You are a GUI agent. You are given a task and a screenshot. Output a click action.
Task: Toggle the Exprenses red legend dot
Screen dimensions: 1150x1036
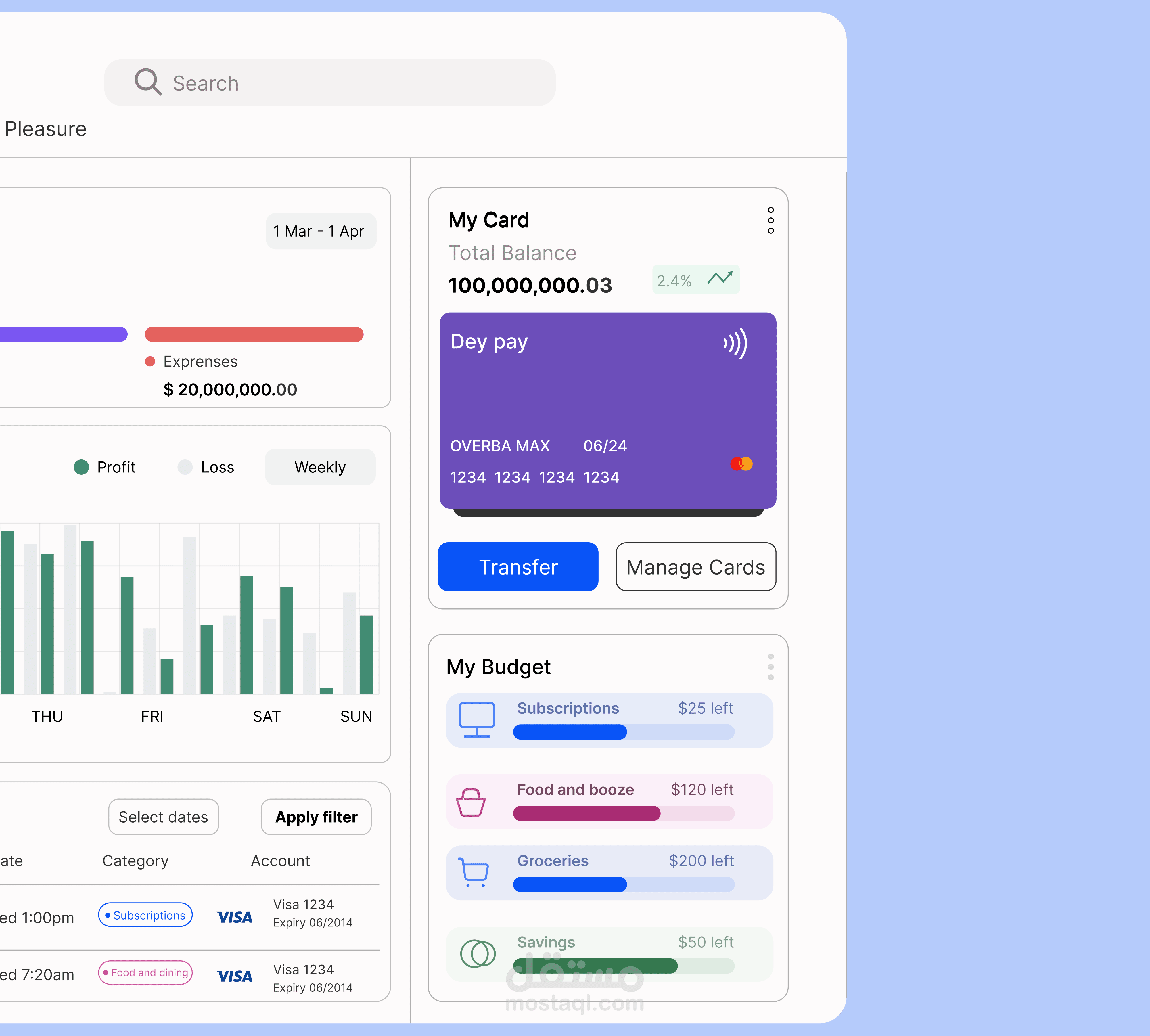[x=150, y=361]
